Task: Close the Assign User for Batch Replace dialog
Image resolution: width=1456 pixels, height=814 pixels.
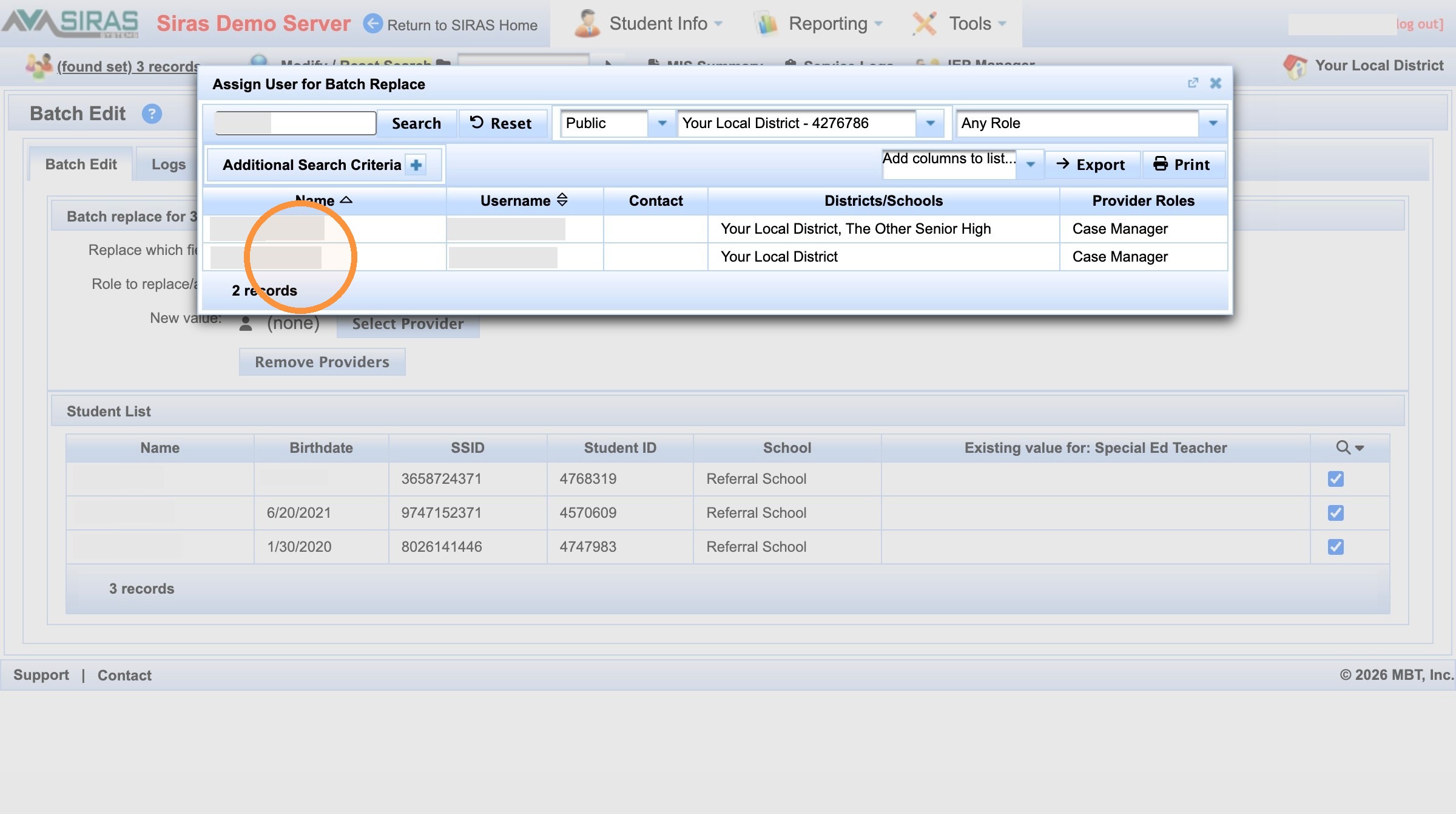Action: [x=1215, y=83]
